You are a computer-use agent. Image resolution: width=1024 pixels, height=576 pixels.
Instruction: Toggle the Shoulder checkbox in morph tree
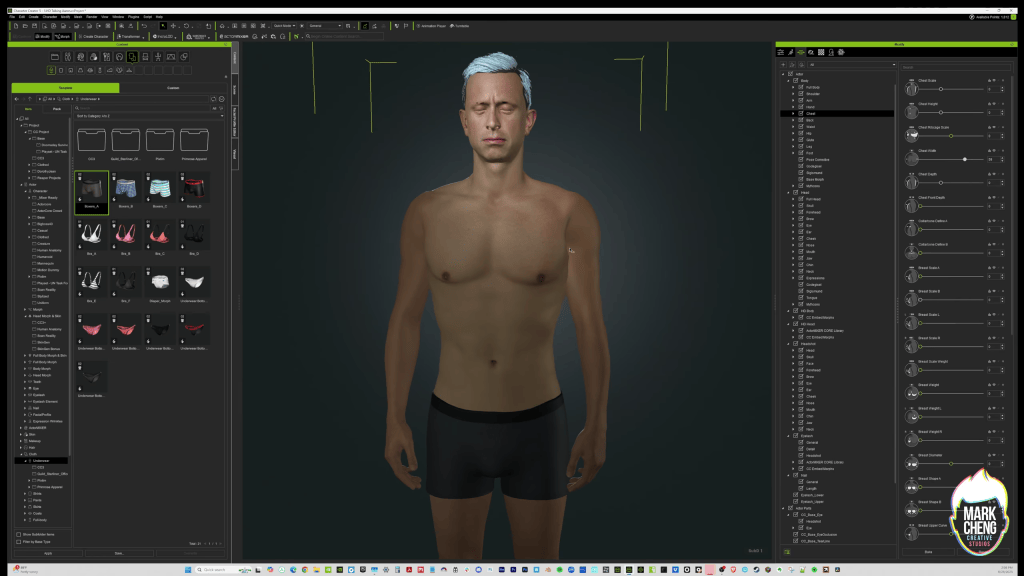(x=801, y=93)
